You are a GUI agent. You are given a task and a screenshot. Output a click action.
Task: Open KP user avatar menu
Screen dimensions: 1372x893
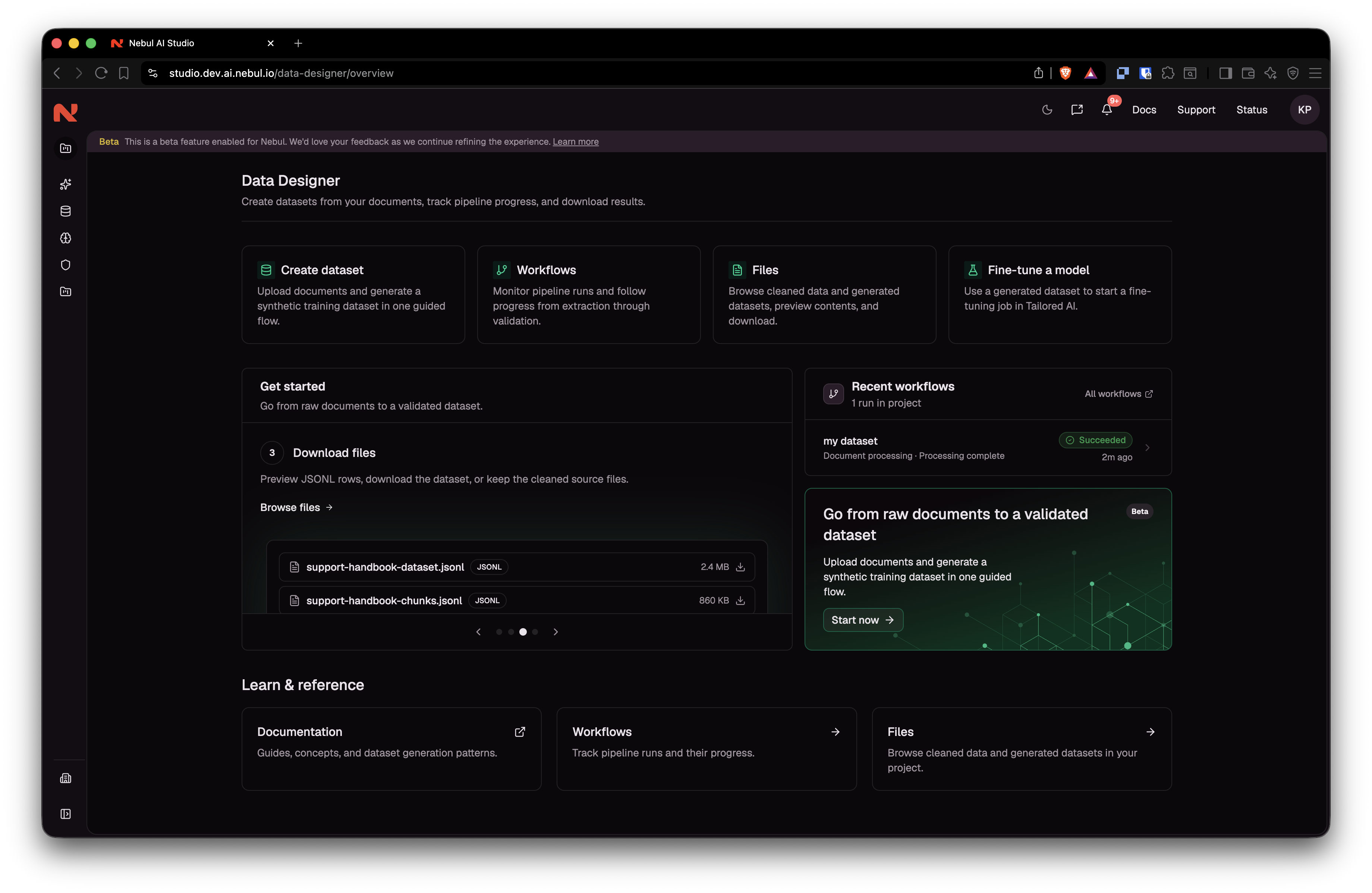(1304, 110)
